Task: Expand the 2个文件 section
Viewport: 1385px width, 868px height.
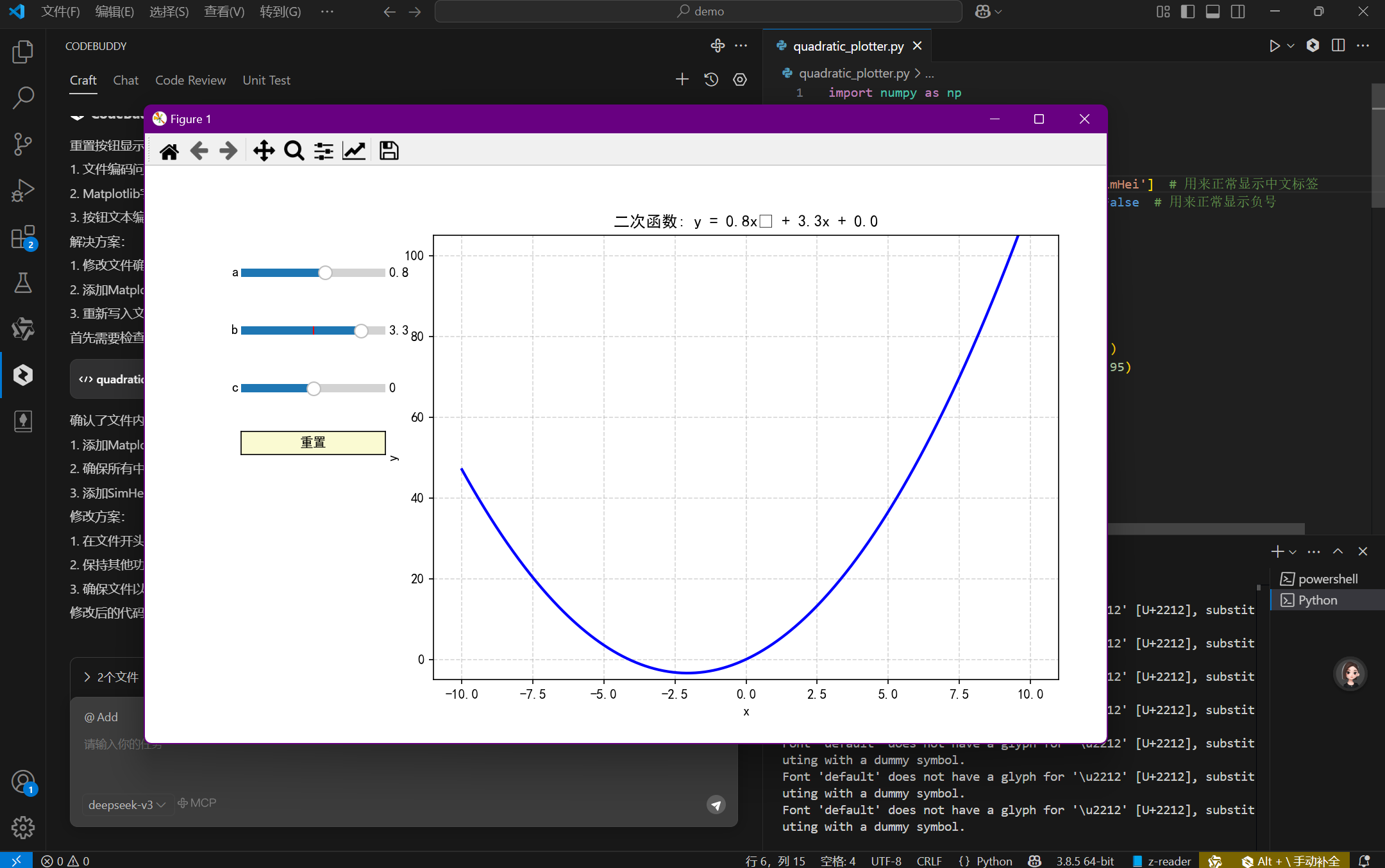Action: click(111, 677)
